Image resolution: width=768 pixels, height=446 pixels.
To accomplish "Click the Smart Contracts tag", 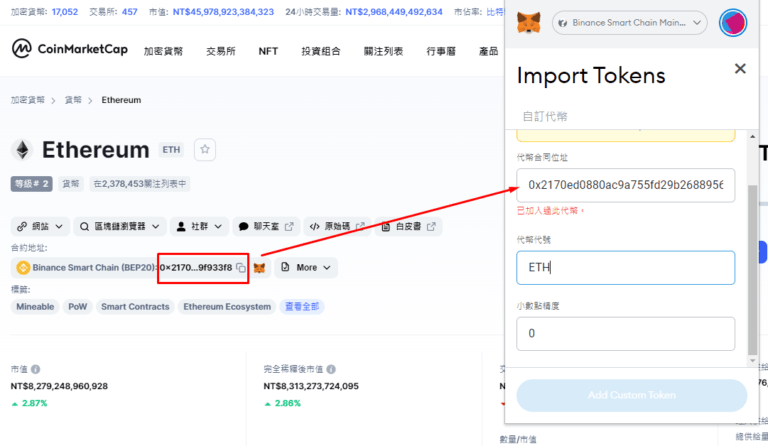I will [135, 306].
